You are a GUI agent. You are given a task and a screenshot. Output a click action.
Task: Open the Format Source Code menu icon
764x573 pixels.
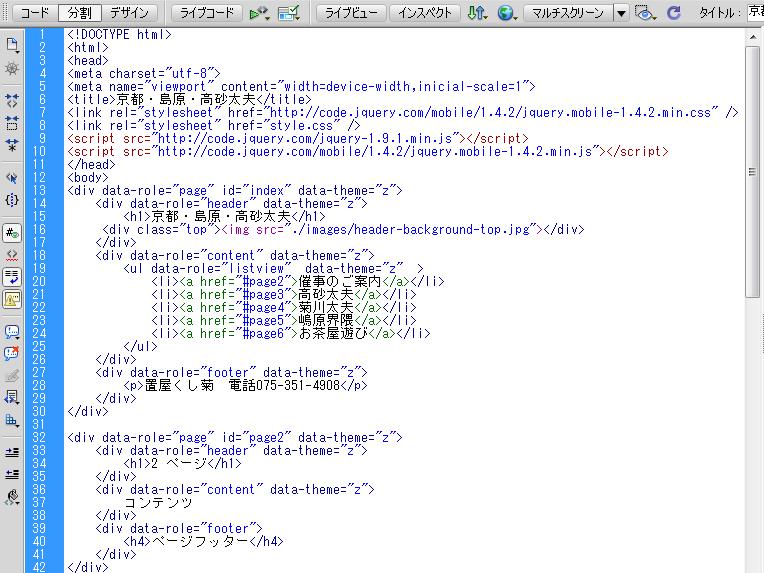tap(12, 497)
